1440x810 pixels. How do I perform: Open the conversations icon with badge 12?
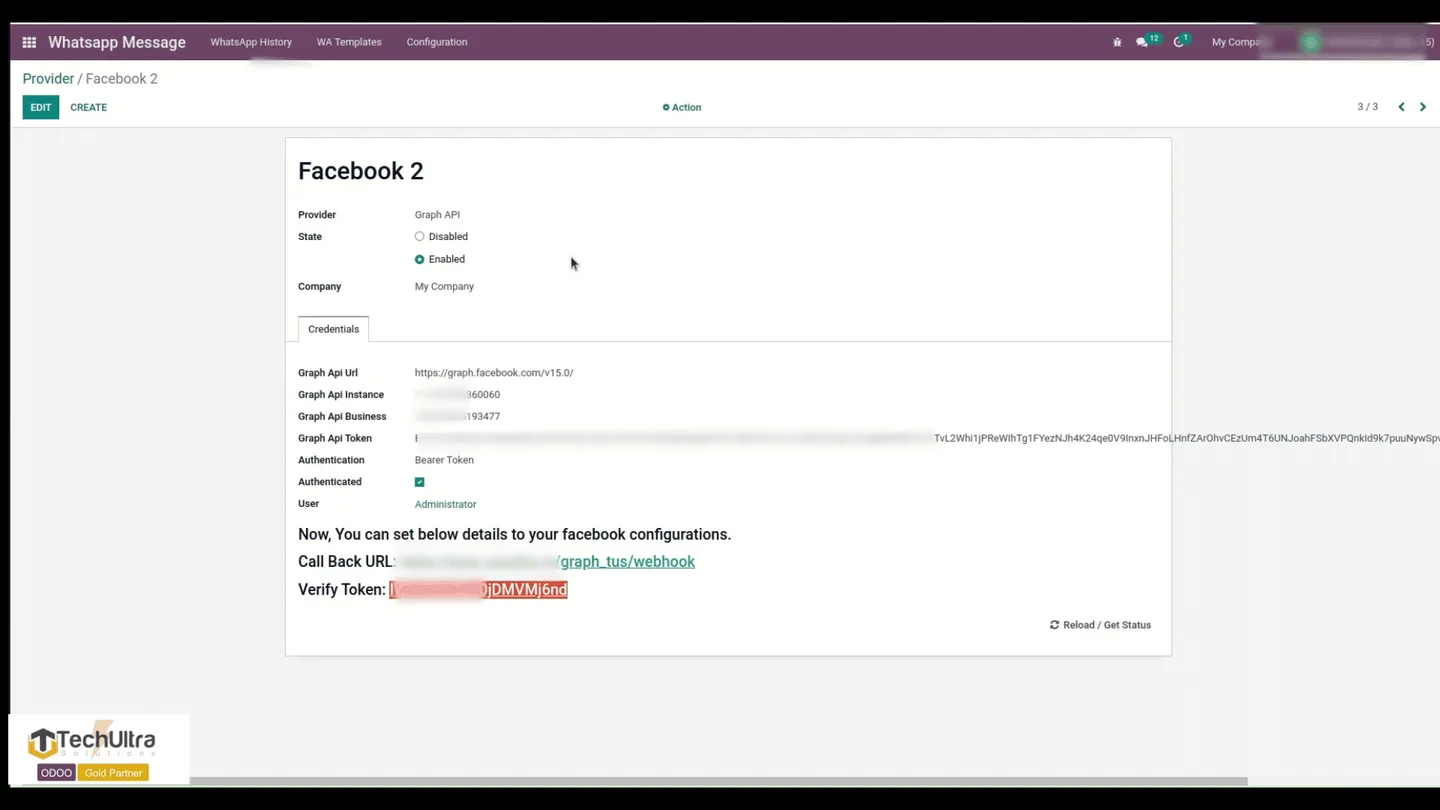click(x=1146, y=41)
